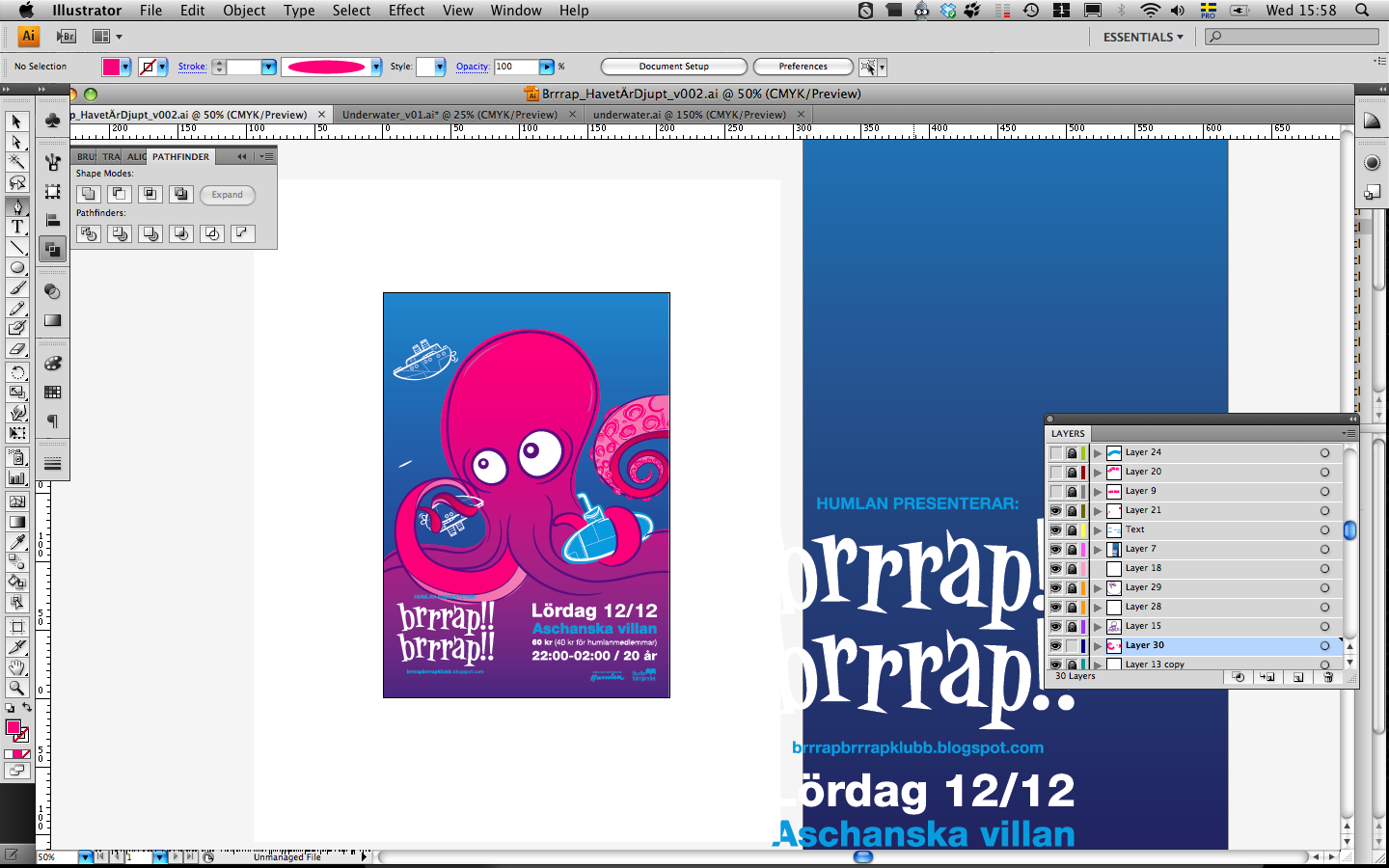Click the Expand button in Pathfinder
The width and height of the screenshot is (1389, 868).
[228, 195]
